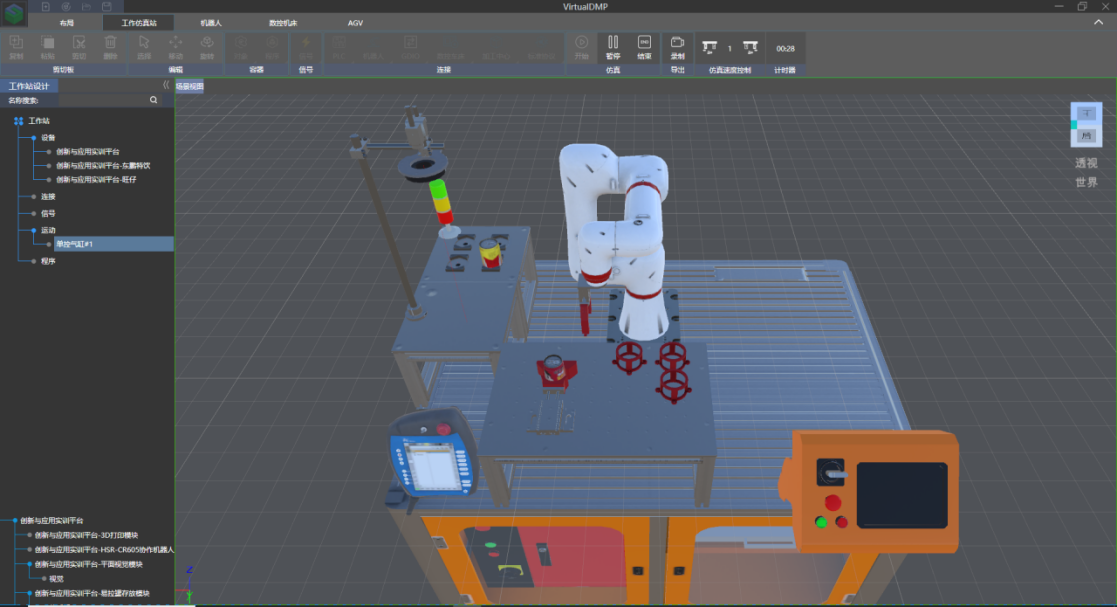The height and width of the screenshot is (607, 1117).
Task: Collapse the ribbon using top-right chevron
Action: (x=1098, y=22)
